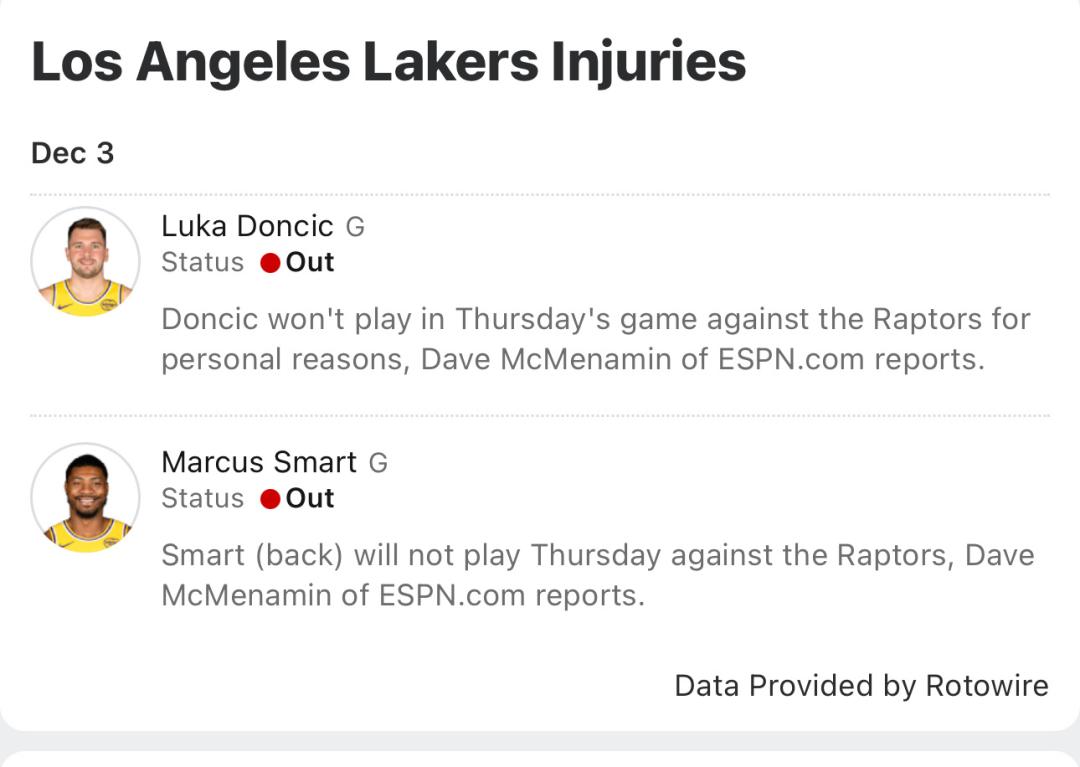Click the Status label under Luka Doncic
1080x767 pixels.
[x=202, y=263]
